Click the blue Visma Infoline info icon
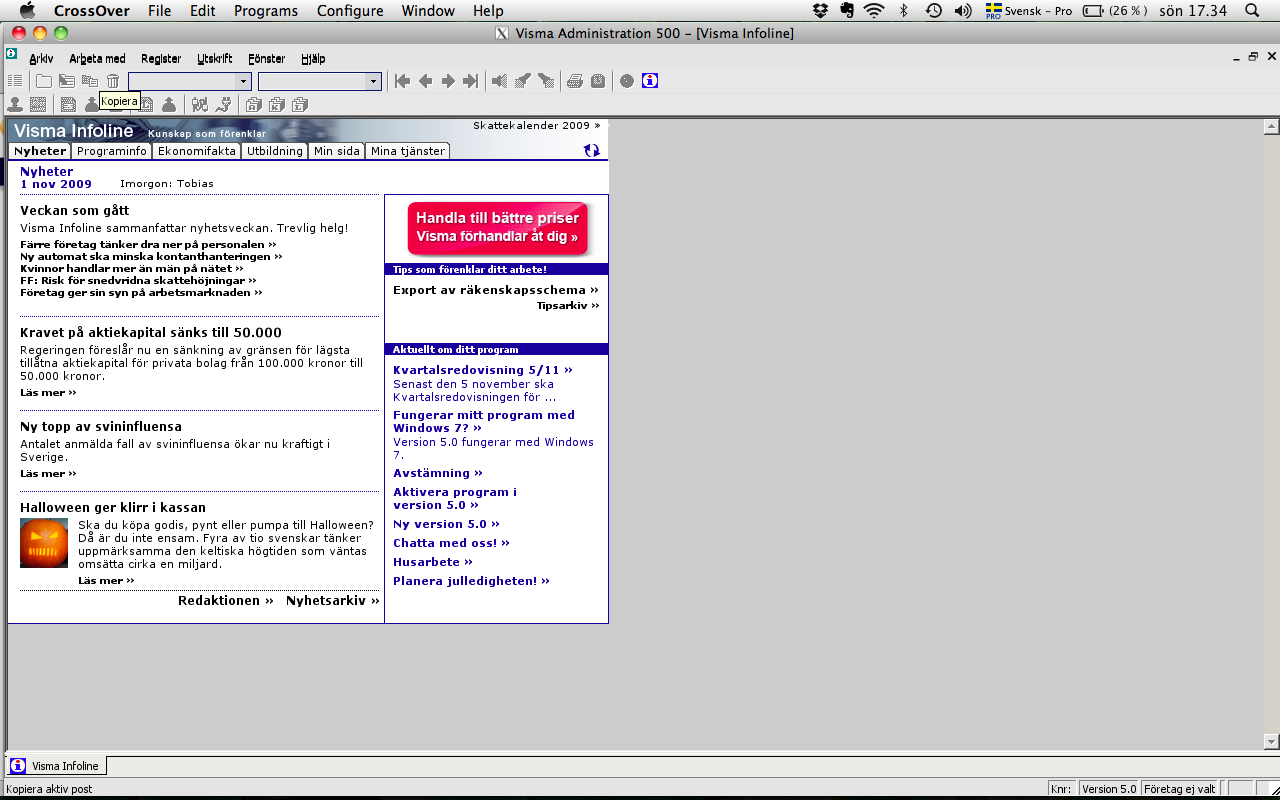1280x800 pixels. click(x=650, y=81)
